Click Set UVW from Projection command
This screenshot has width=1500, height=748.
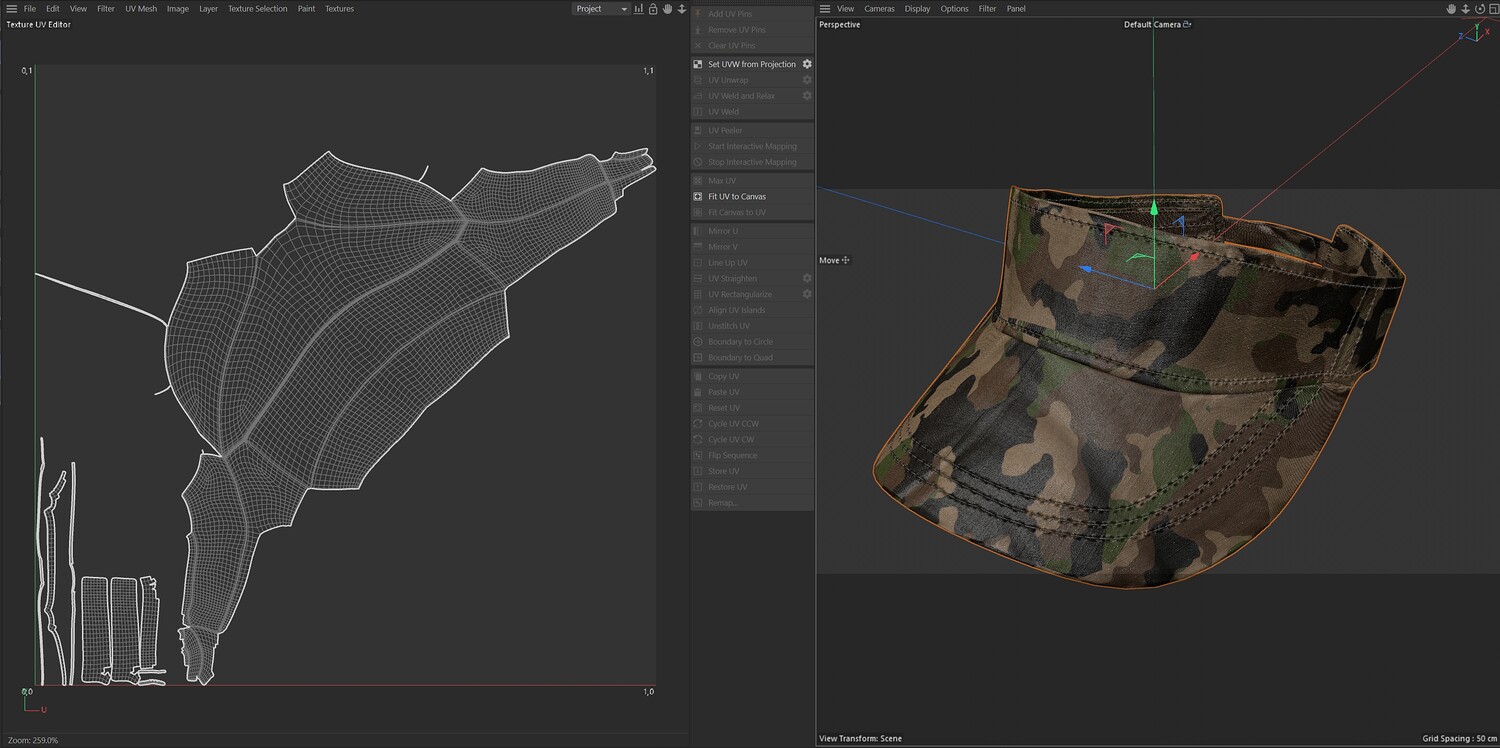coord(752,64)
